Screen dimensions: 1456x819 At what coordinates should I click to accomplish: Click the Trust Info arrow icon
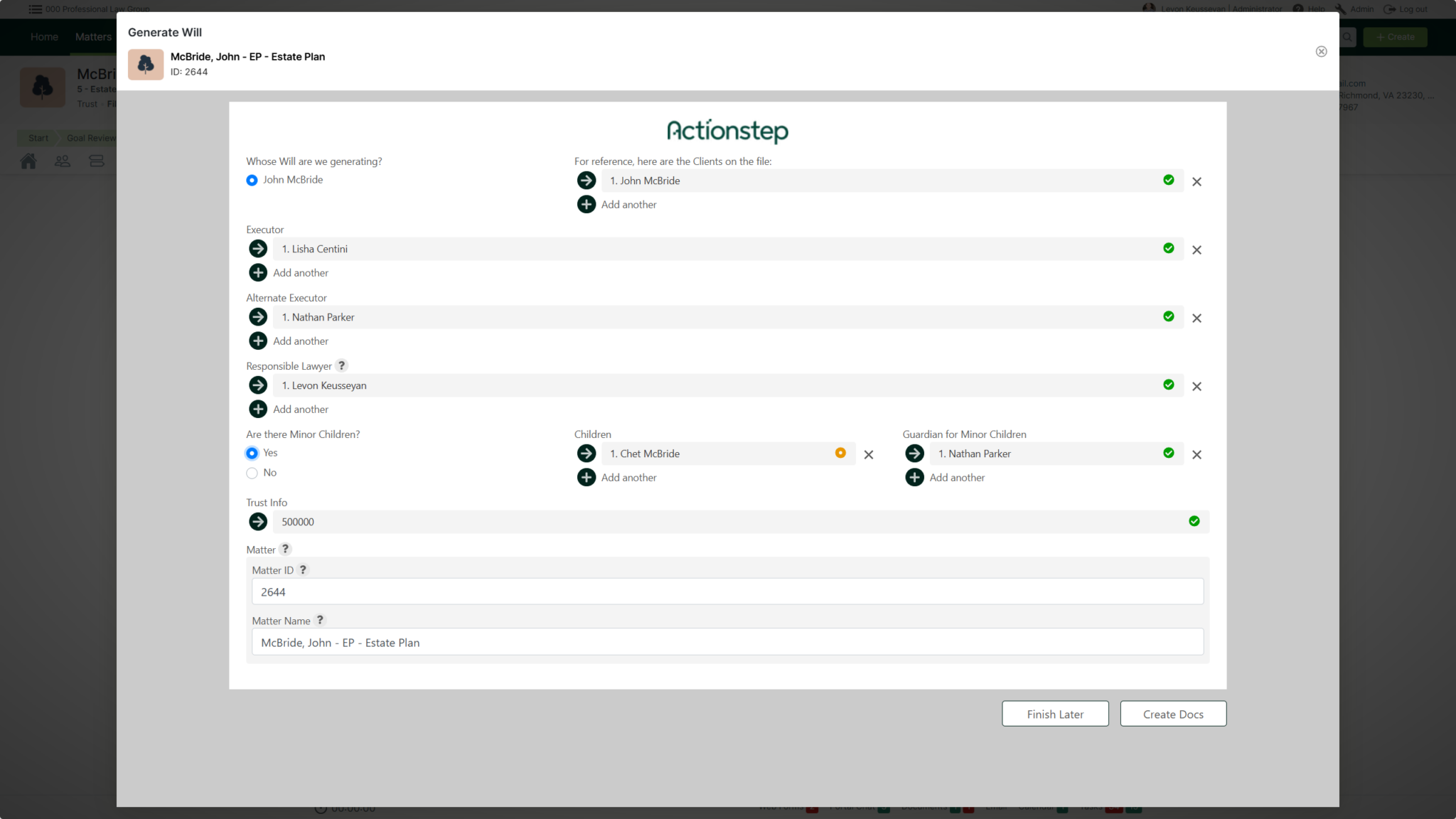[258, 522]
